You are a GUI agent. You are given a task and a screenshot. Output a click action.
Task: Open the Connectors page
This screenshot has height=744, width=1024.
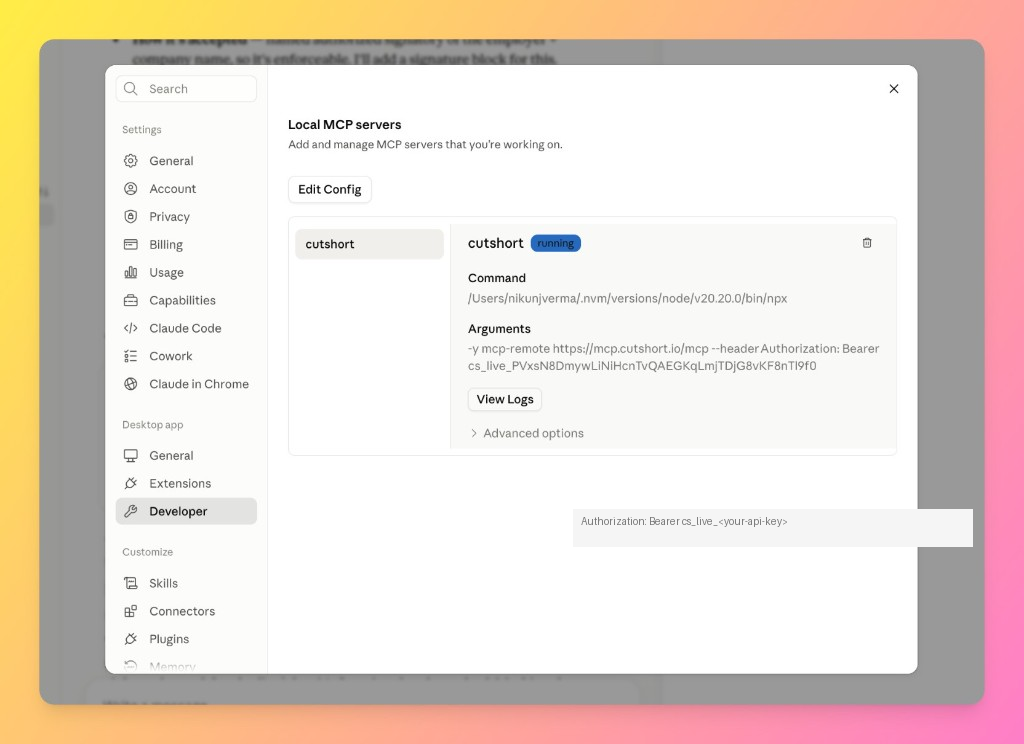coord(186,611)
